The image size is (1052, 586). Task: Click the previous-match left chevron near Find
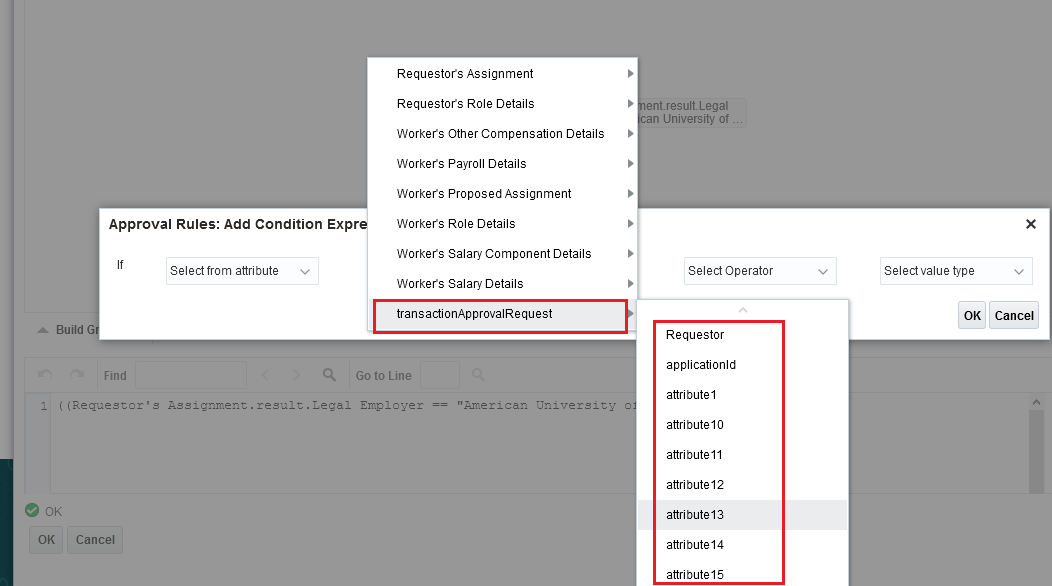pyautogui.click(x=265, y=375)
